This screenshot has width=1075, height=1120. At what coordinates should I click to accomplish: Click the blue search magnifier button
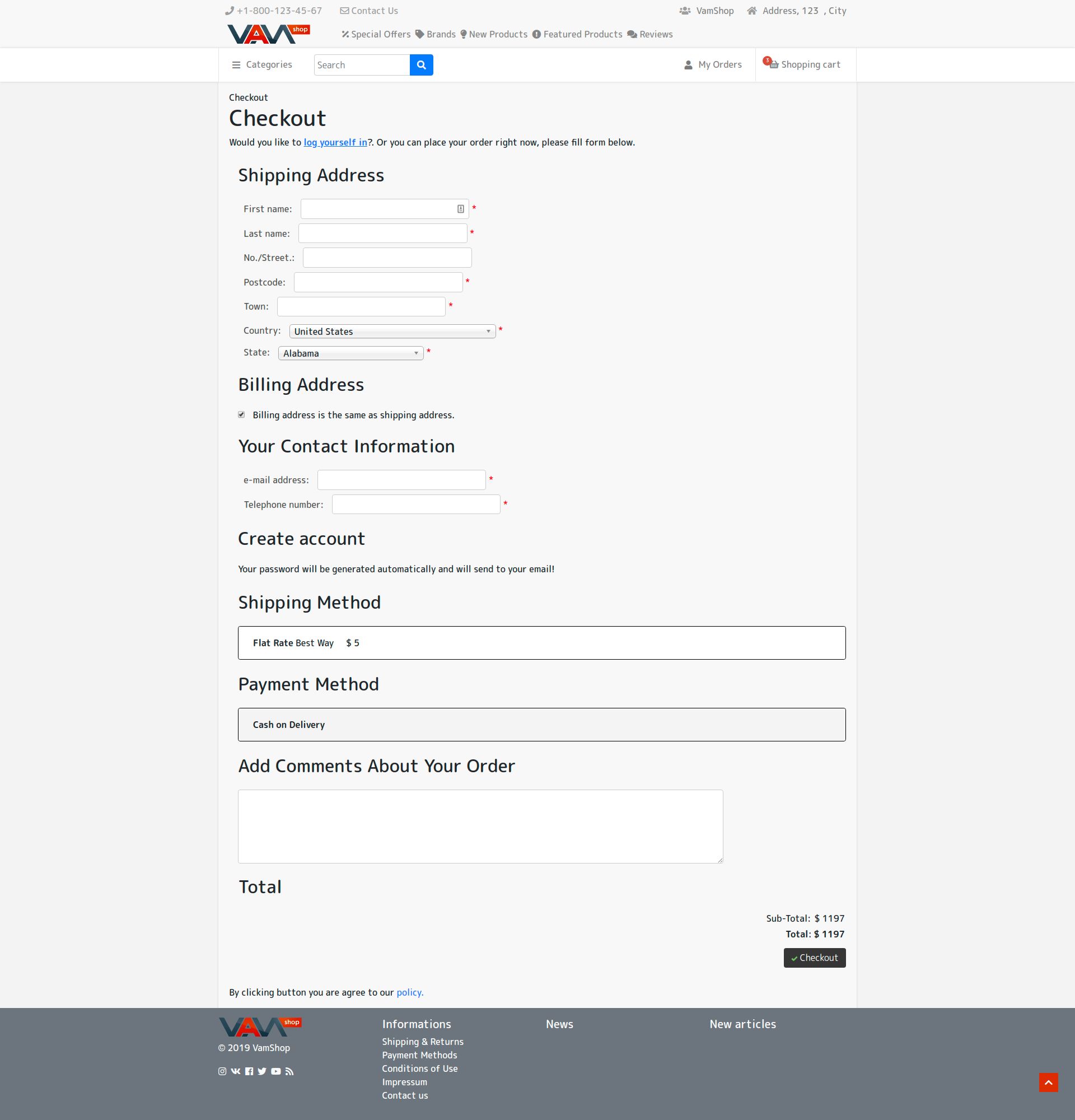421,65
